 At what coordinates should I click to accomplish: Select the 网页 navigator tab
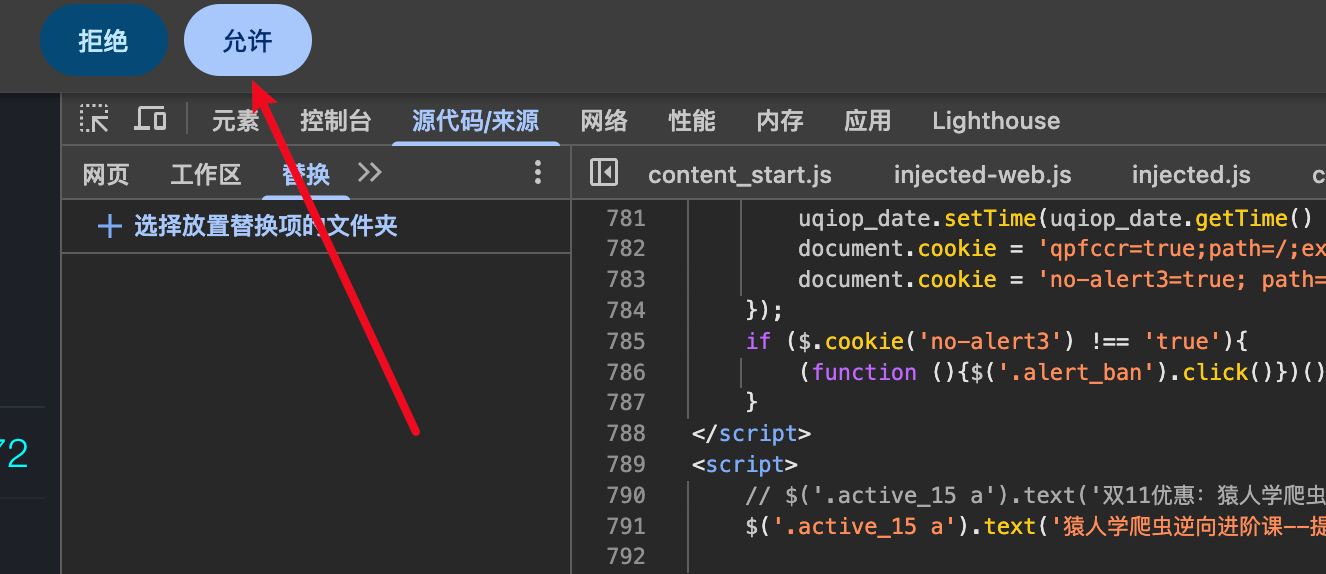click(106, 175)
